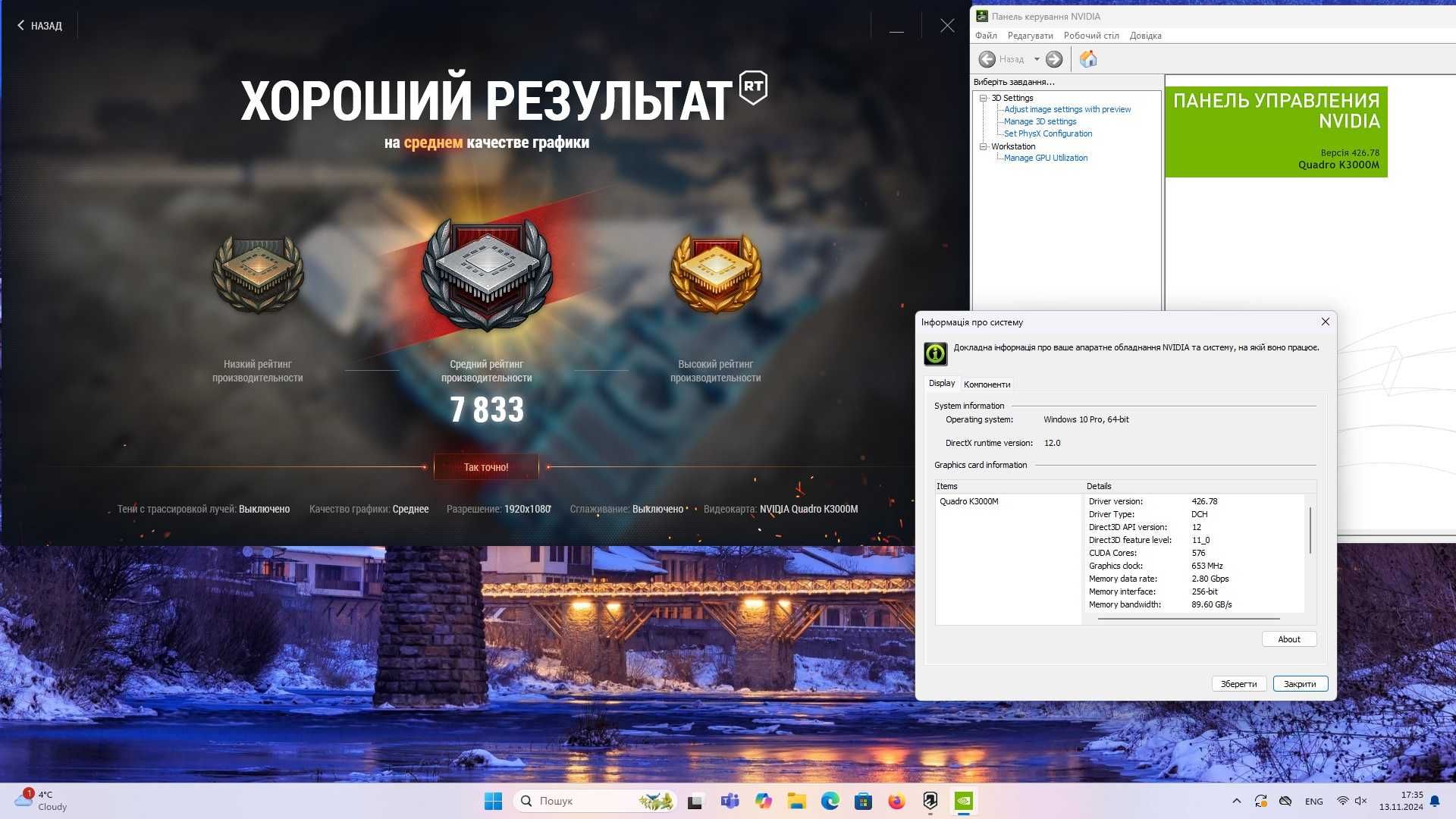Click the NVIDIA system information icon
The width and height of the screenshot is (1456, 819).
point(935,353)
